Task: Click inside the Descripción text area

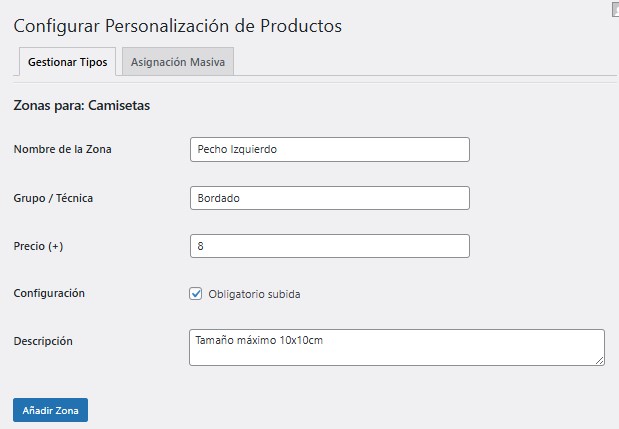Action: 396,348
